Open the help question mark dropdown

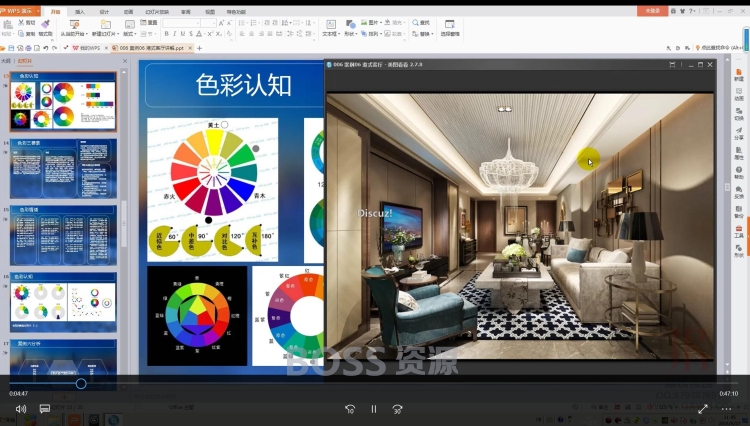[x=692, y=11]
